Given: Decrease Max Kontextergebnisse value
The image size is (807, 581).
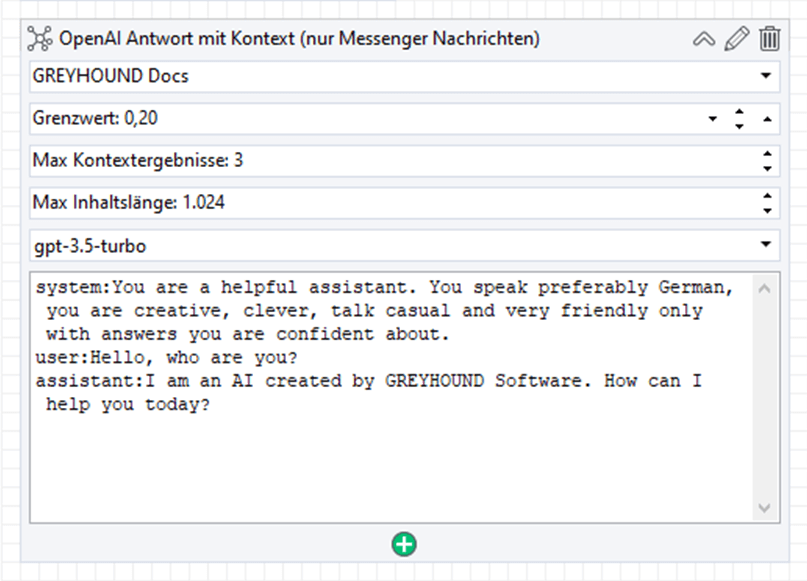Looking at the screenshot, I should tap(767, 168).
